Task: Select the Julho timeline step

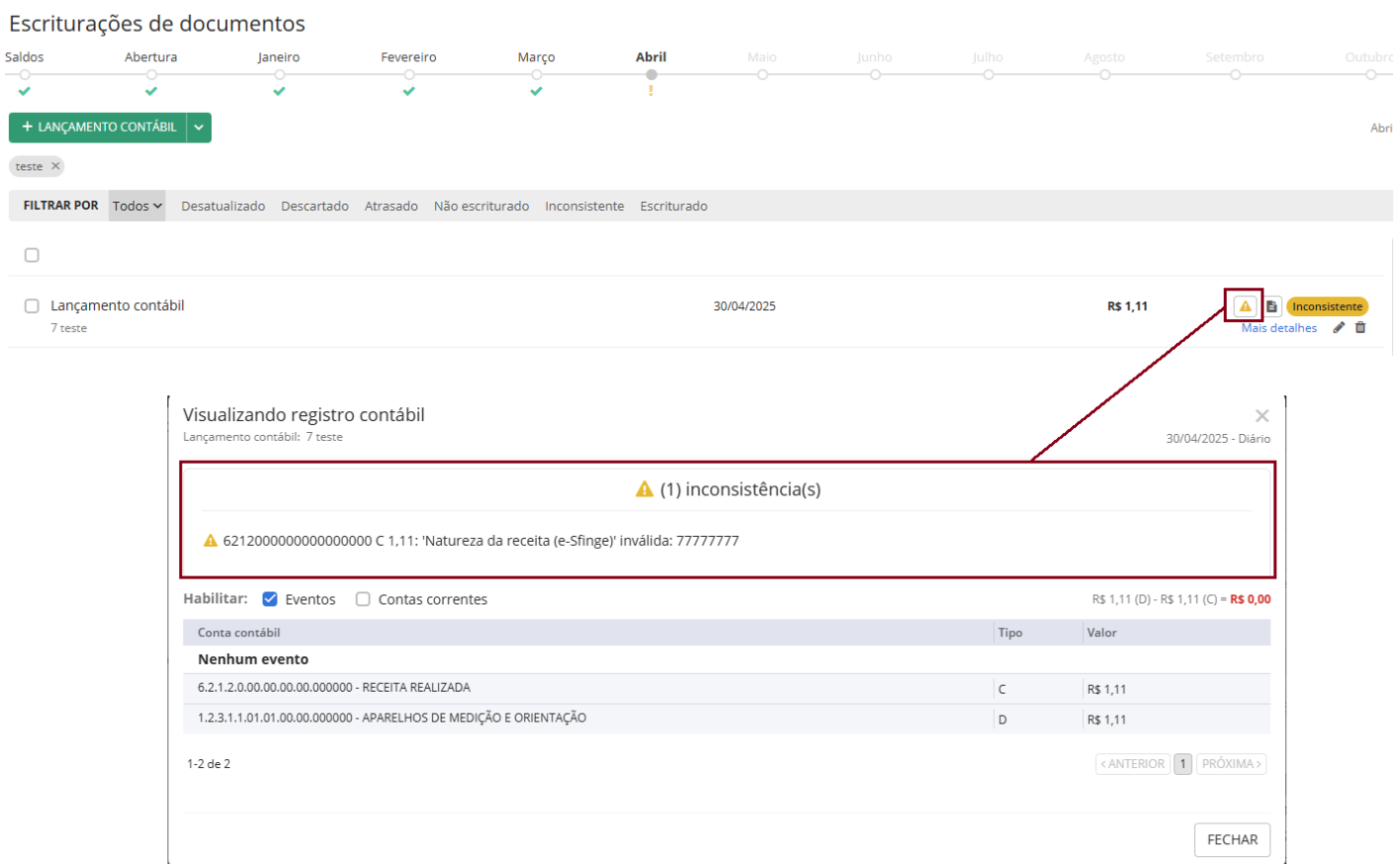Action: pos(988,74)
